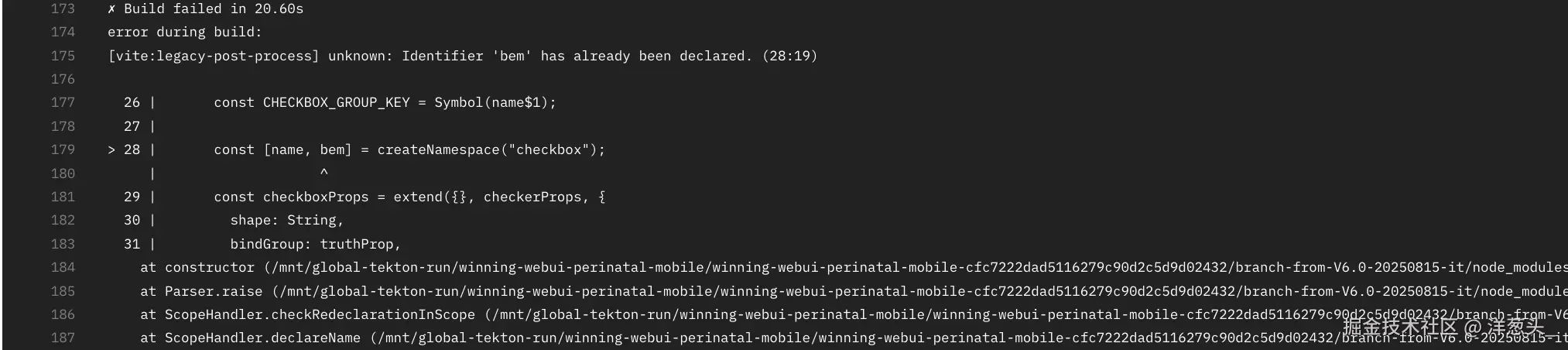Click the checkboxProps extend code line
Viewport: 1568px width, 350px height.
(409, 197)
